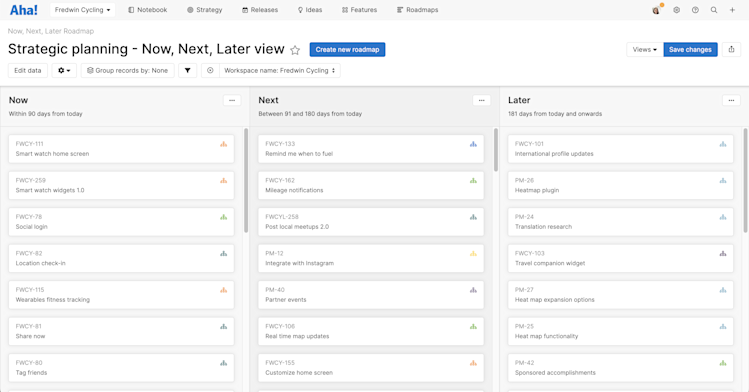Viewport: 749px width, 392px height.
Task: Open the roadmap settings gear dropdown
Action: pyautogui.click(x=64, y=71)
